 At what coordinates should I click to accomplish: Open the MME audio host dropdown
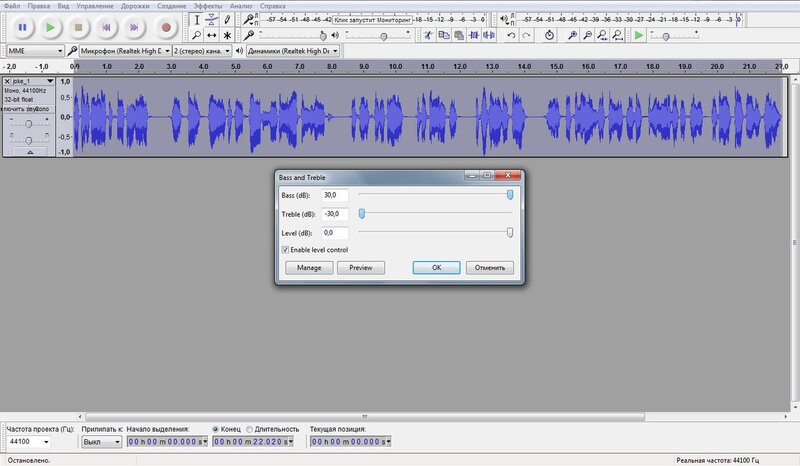point(35,50)
